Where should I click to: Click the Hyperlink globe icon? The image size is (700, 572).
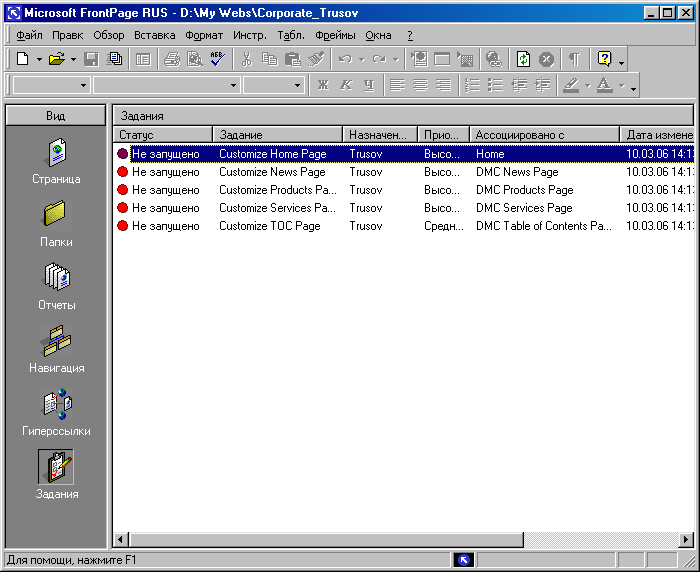(x=494, y=59)
